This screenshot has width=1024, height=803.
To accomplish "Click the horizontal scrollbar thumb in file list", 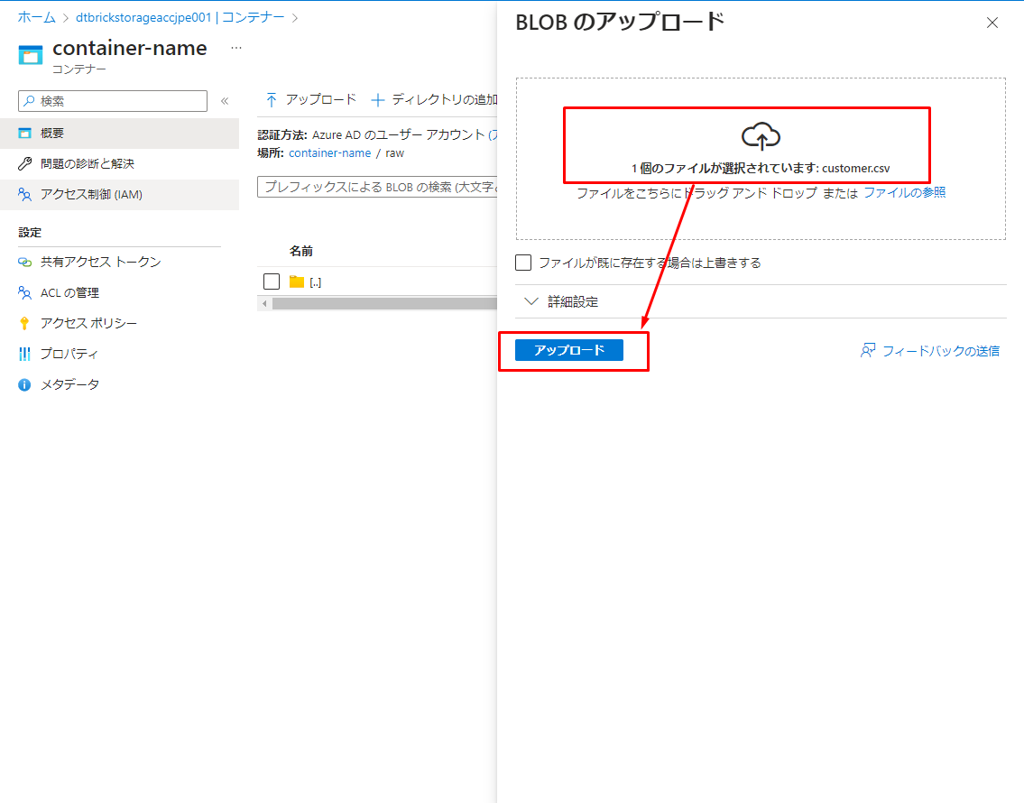I will pos(385,304).
